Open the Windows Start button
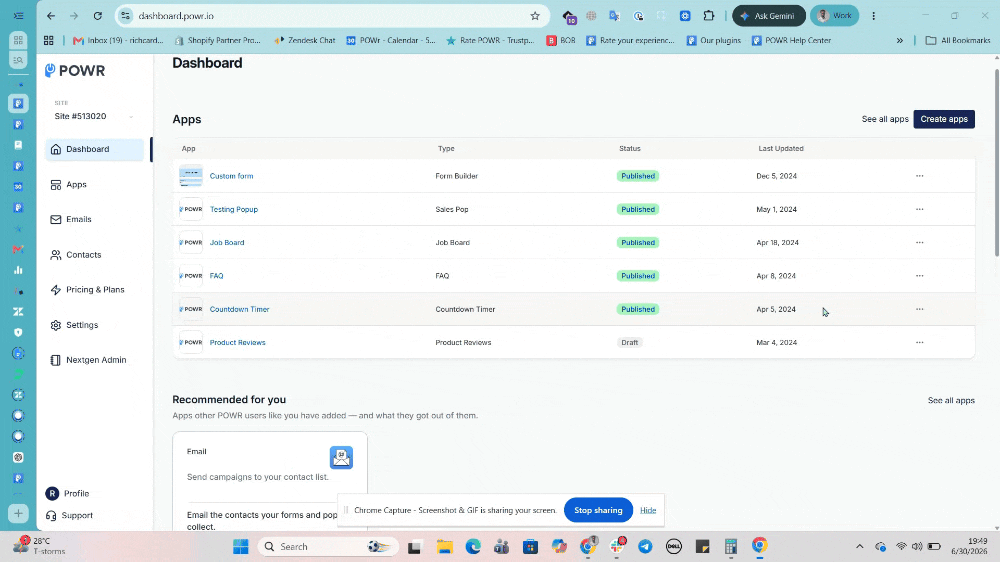 click(240, 547)
